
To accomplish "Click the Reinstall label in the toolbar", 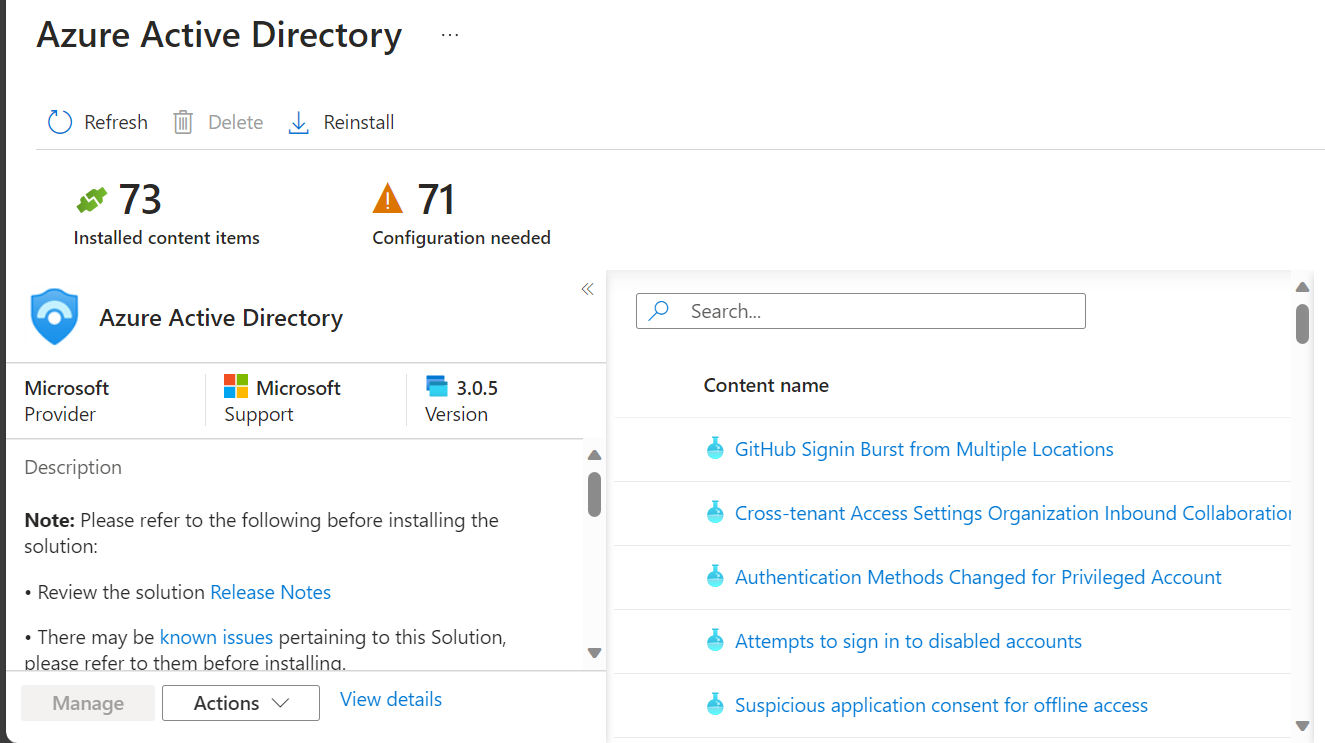I will pos(359,122).
